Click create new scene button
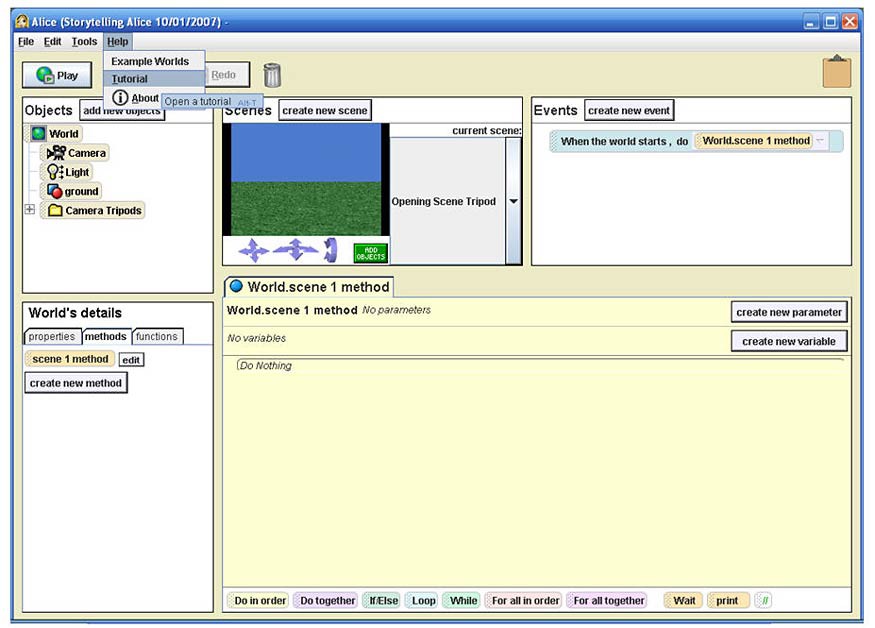Image resolution: width=875 pixels, height=628 pixels. point(325,111)
